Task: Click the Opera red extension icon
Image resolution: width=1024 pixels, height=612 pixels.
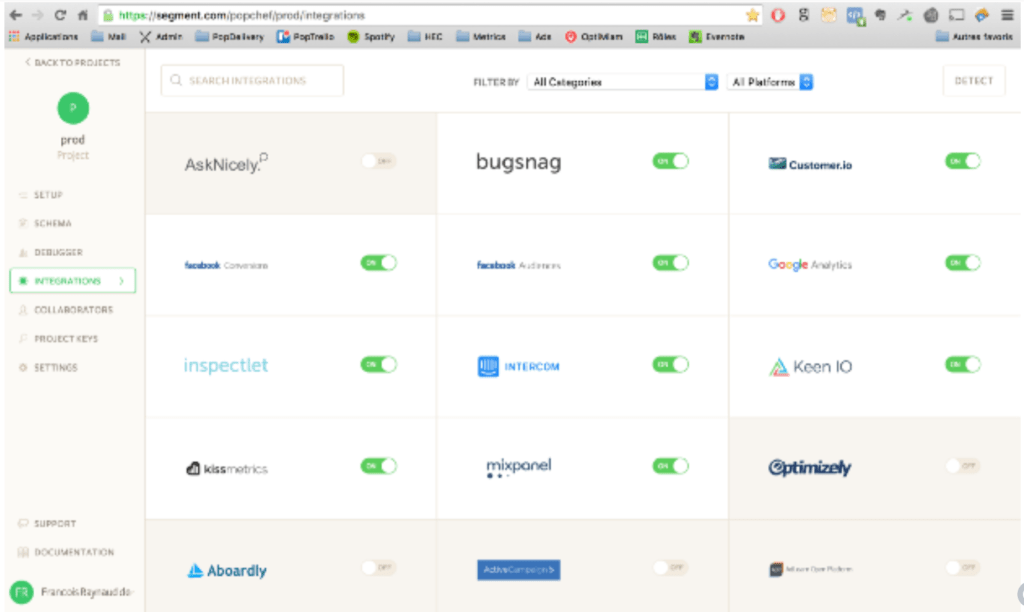Action: (778, 15)
